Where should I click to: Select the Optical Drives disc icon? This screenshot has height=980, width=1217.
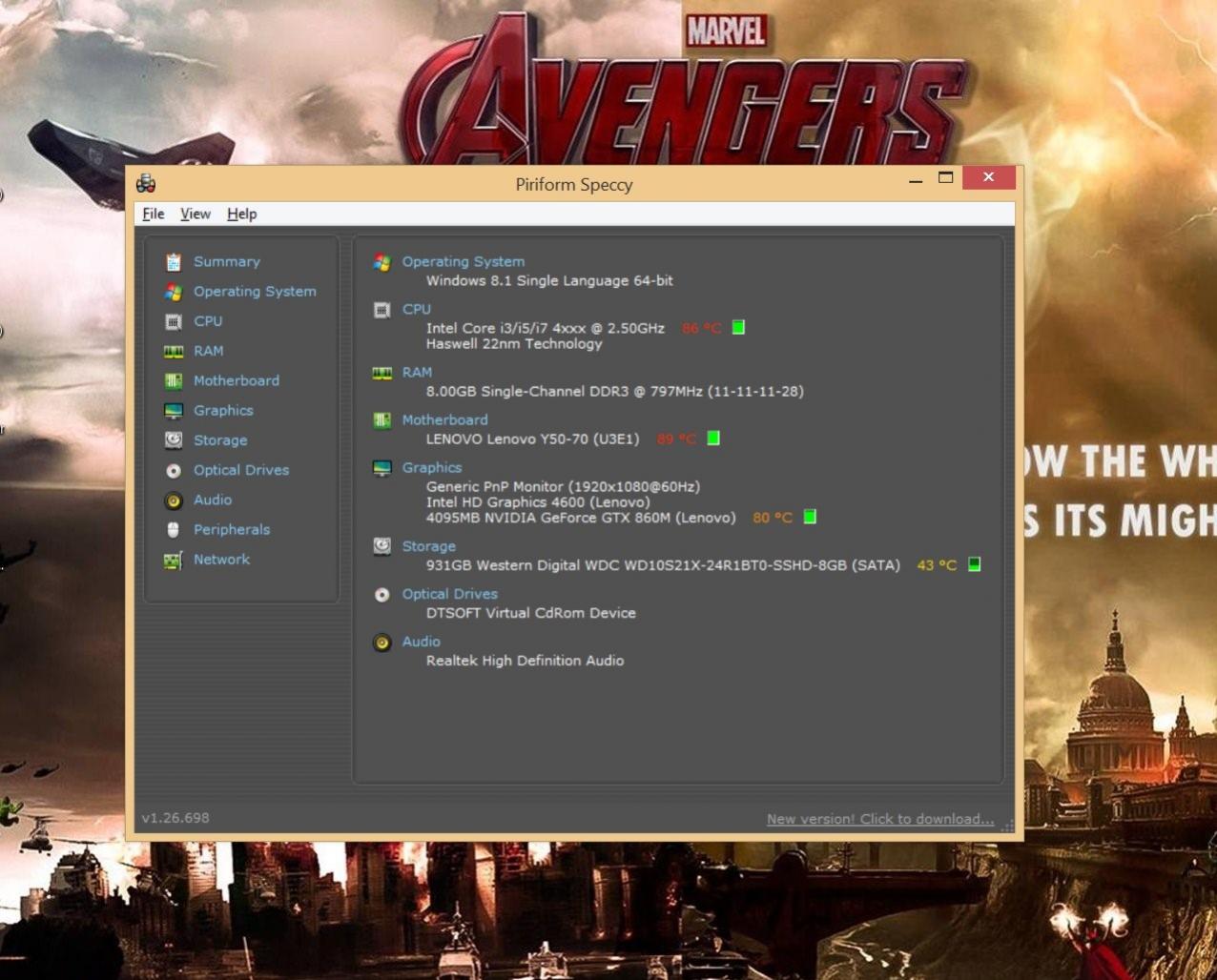coord(173,471)
